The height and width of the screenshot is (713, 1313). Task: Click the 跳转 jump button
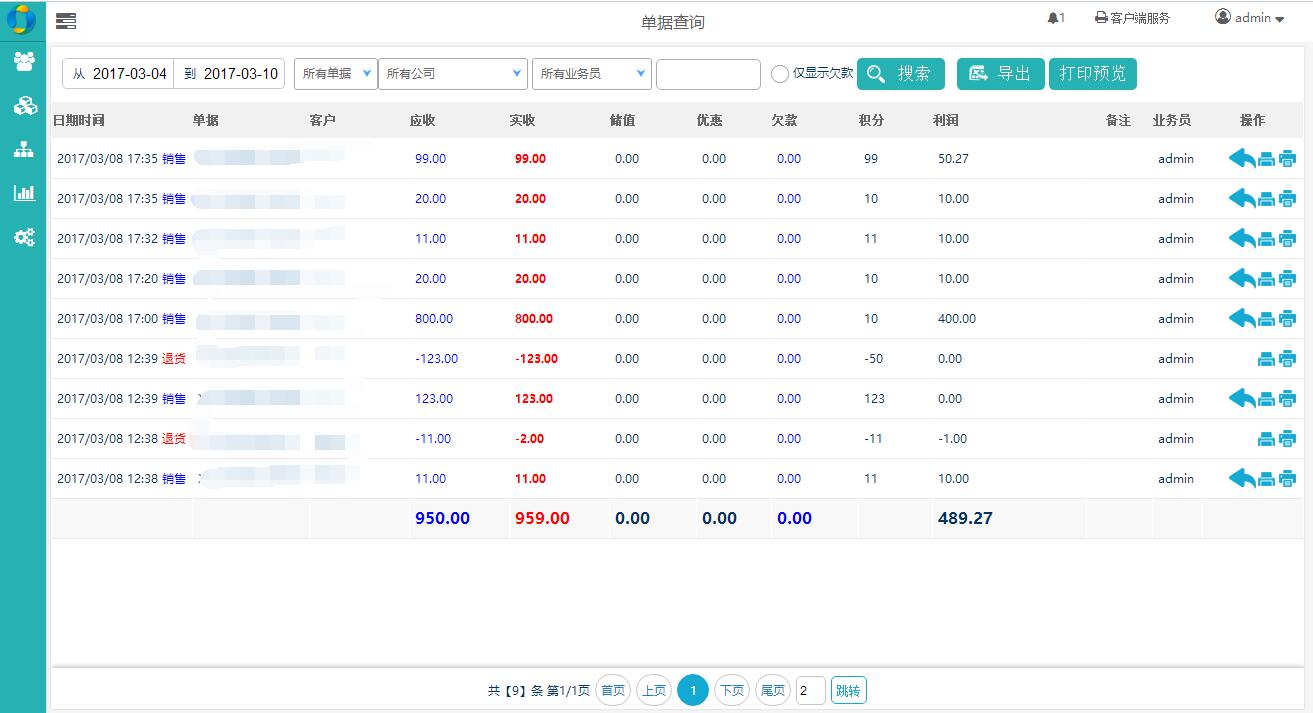click(848, 690)
